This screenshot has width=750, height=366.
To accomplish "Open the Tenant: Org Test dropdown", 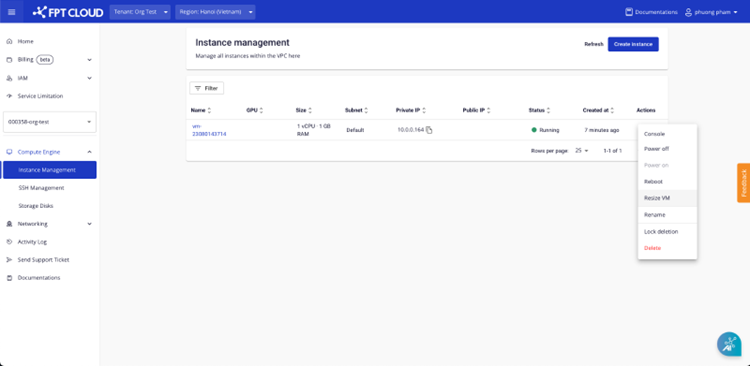I will 140,12.
